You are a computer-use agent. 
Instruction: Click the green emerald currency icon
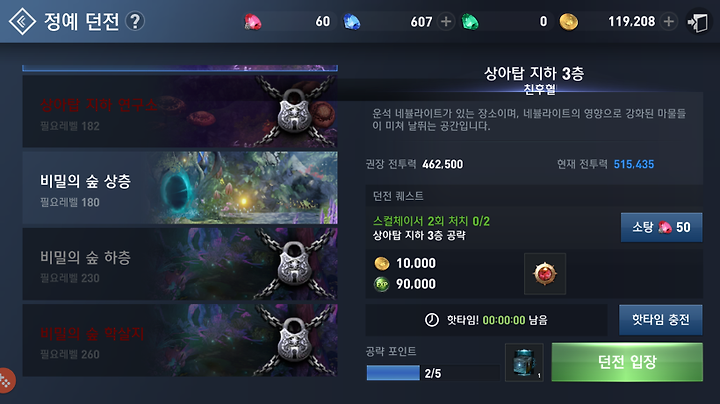[x=470, y=22]
